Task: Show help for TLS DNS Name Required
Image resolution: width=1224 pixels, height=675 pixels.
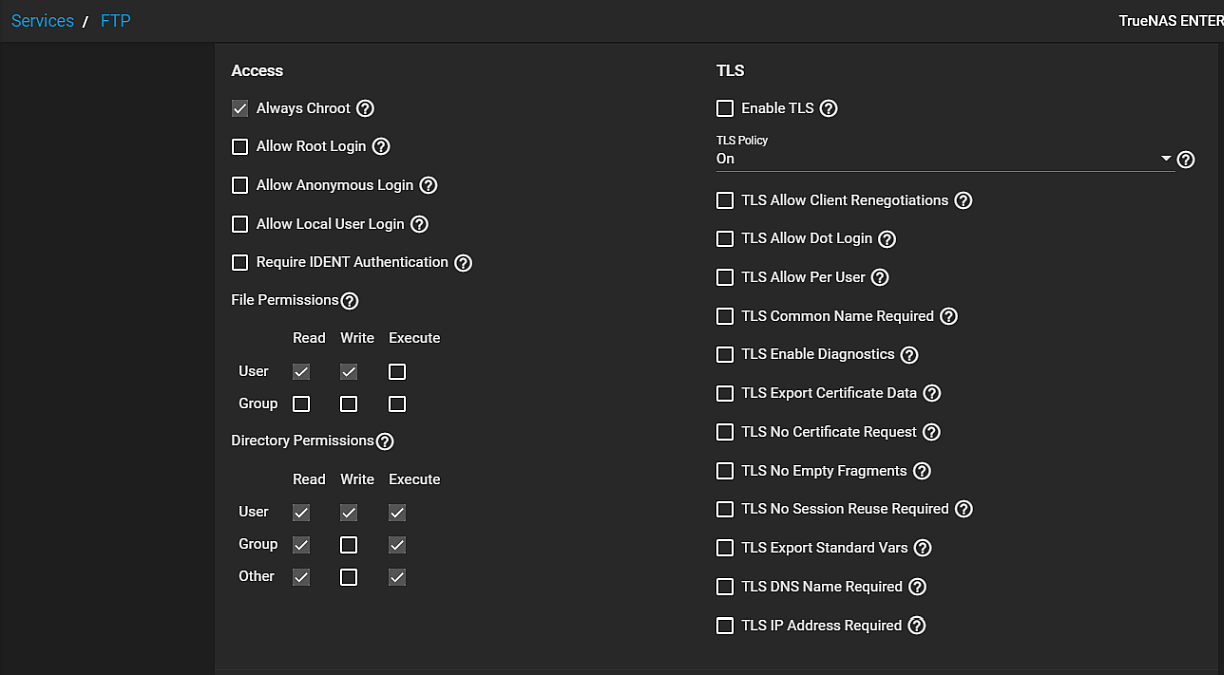Action: (917, 587)
